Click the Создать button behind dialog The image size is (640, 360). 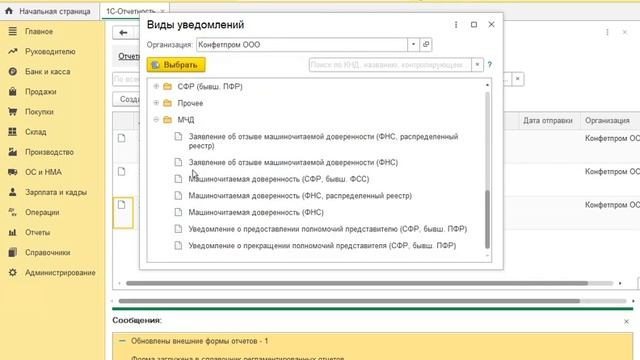(x=127, y=99)
